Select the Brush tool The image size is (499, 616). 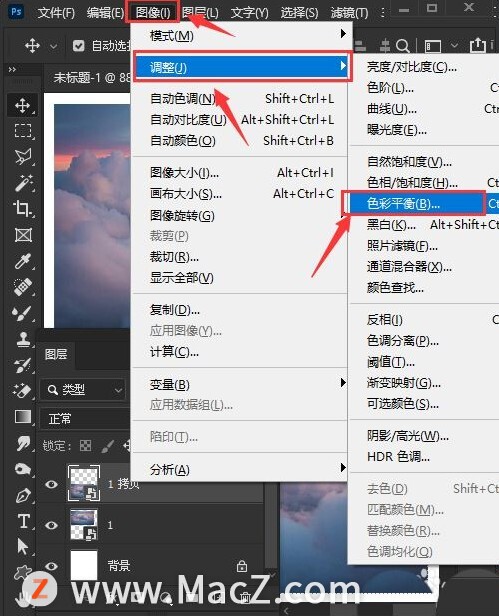(x=22, y=313)
